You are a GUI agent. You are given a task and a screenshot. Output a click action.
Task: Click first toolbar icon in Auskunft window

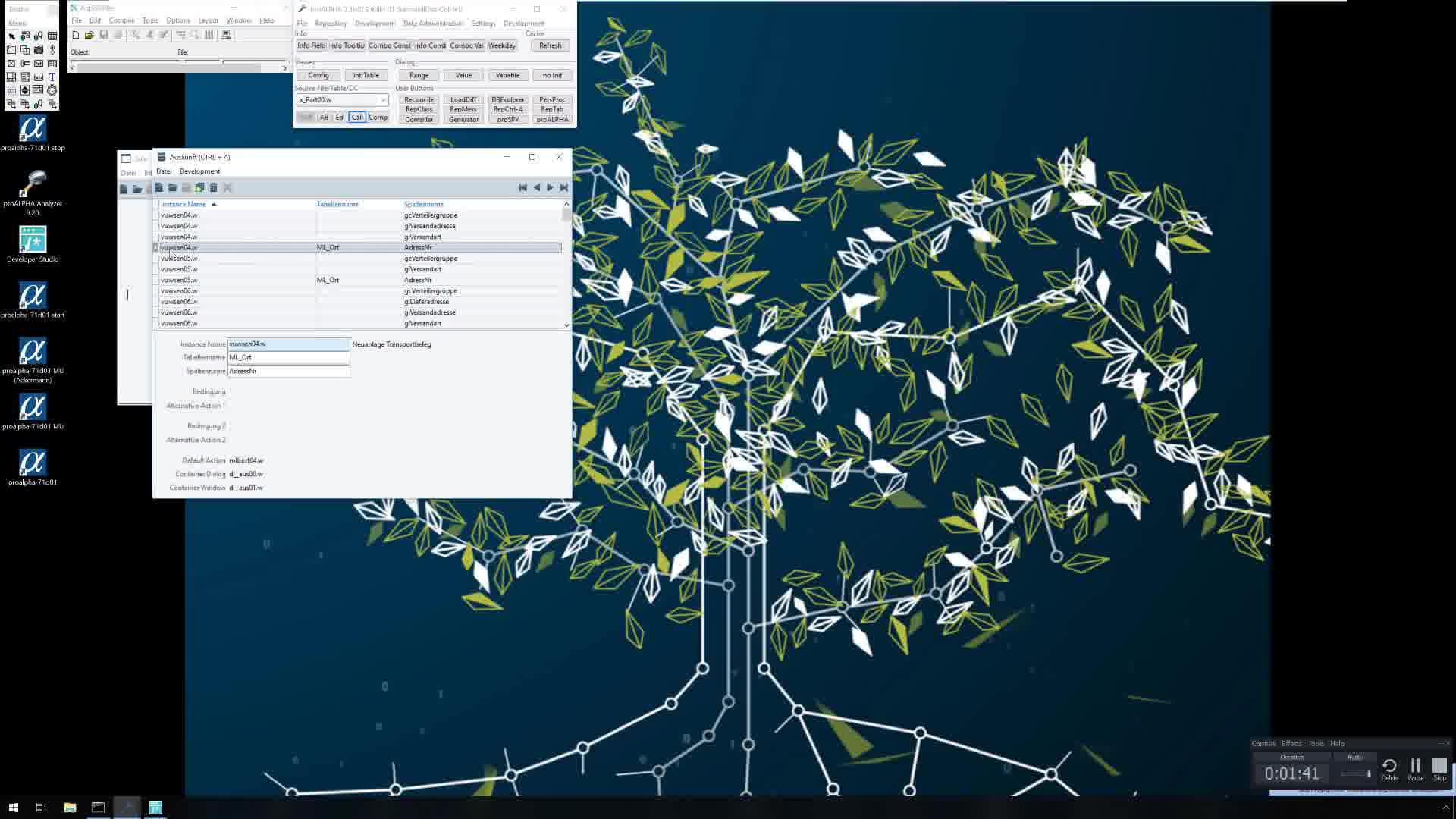(159, 187)
